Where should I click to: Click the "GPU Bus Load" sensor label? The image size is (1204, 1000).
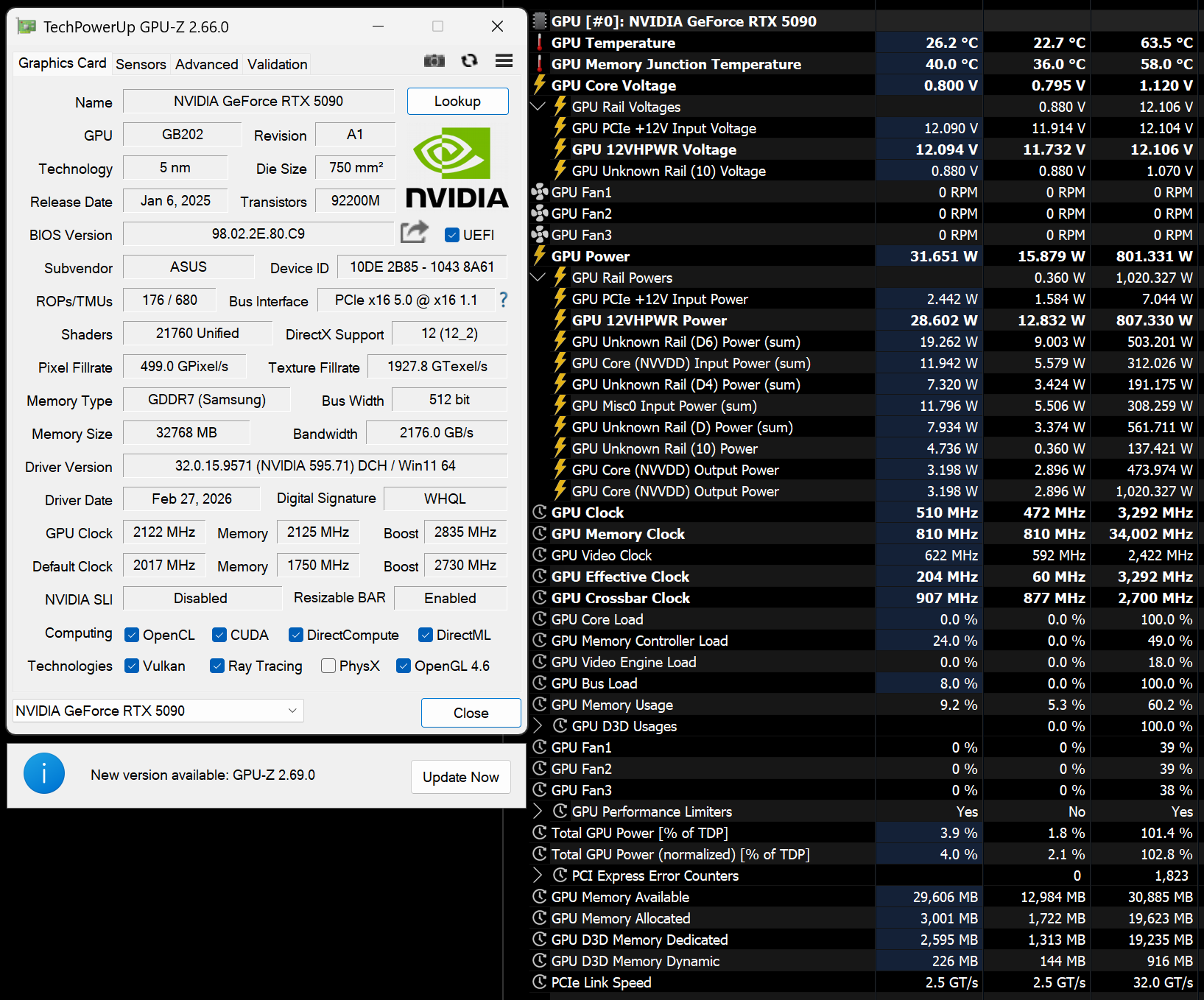[594, 683]
